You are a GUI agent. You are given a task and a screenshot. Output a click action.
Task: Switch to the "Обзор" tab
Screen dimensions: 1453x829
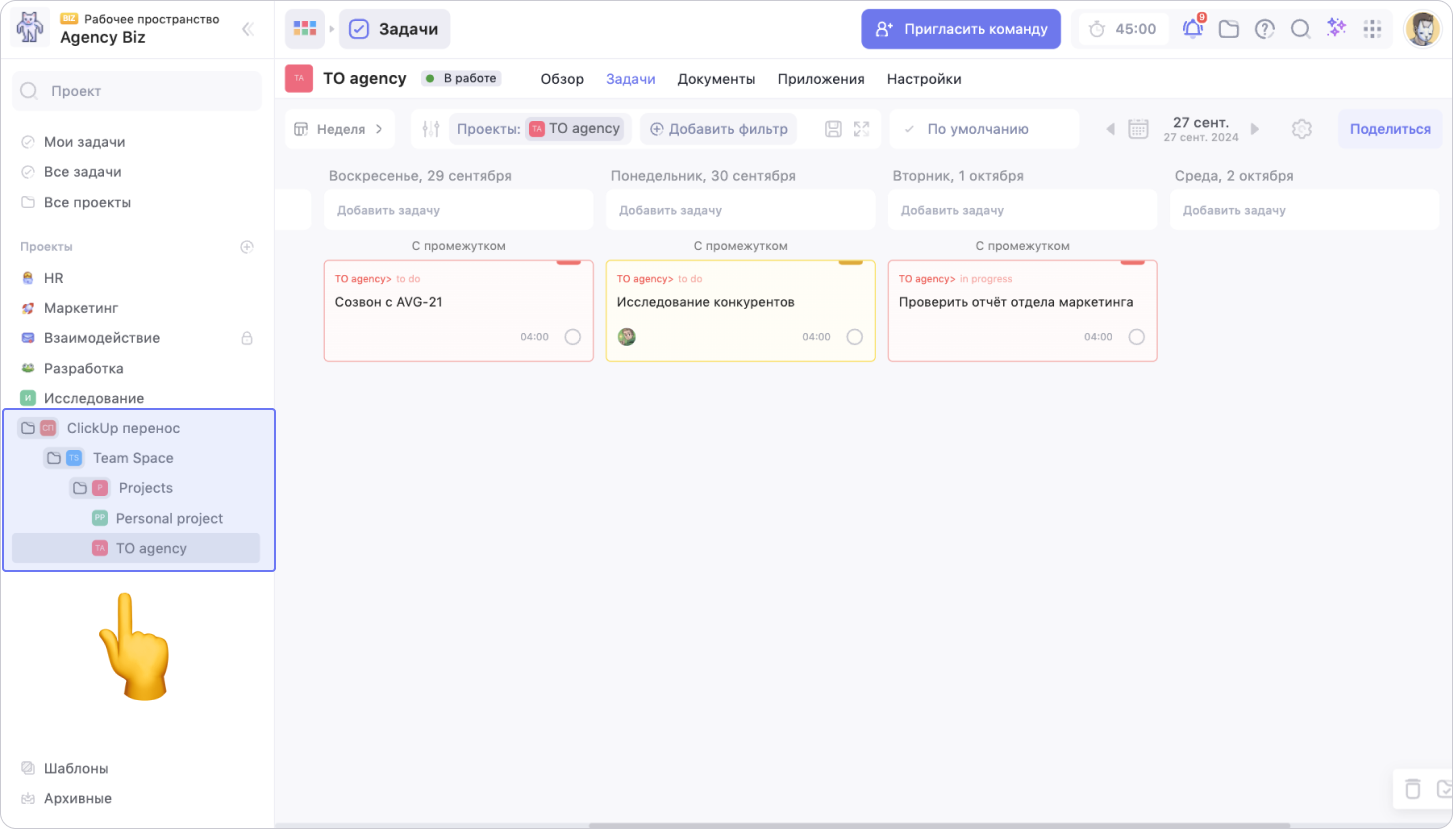562,79
